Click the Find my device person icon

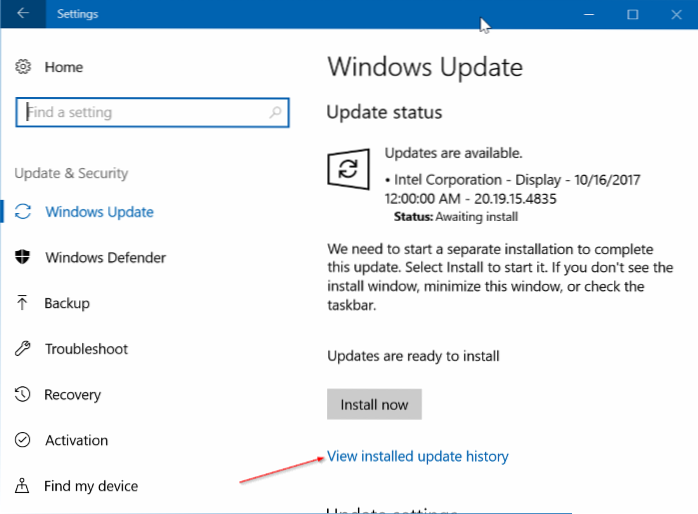[x=23, y=486]
